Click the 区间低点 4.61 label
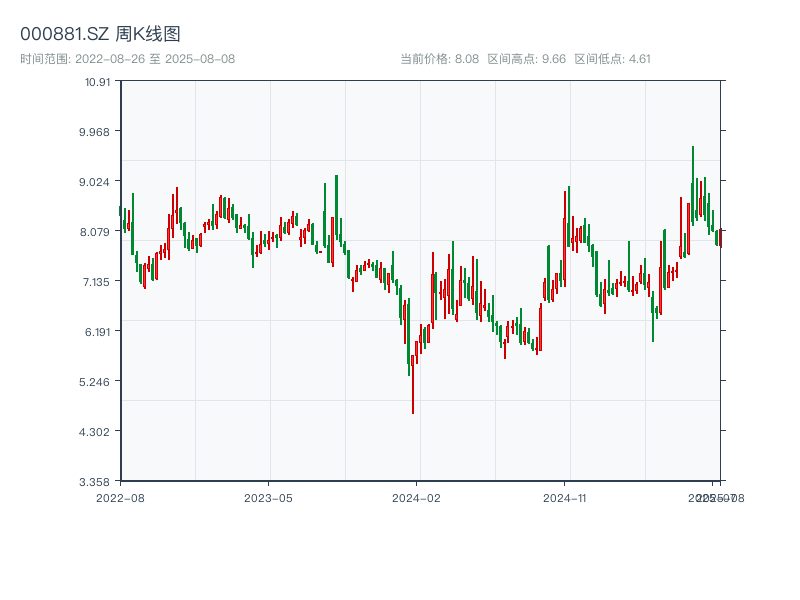Screen dimensions: 800x600 click(x=612, y=59)
